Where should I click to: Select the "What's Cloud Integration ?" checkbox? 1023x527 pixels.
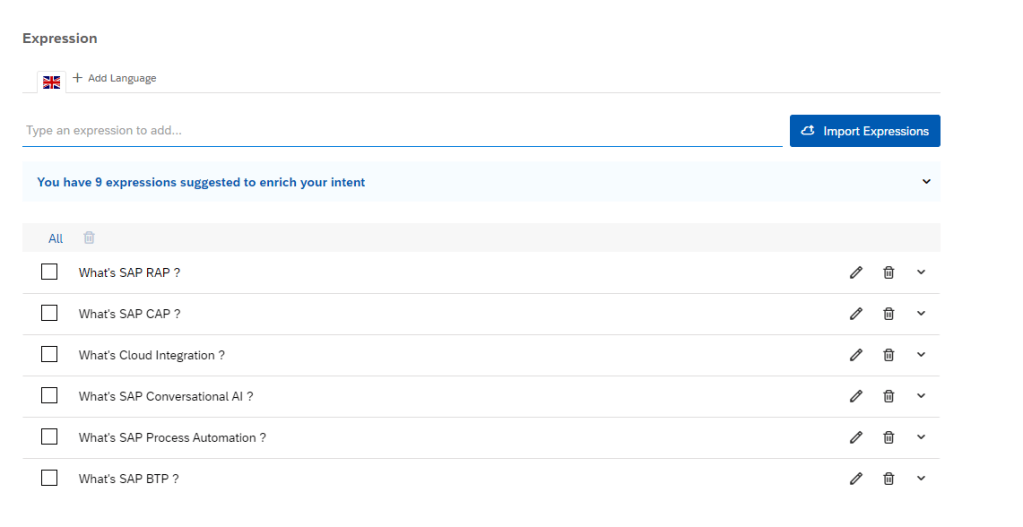(49, 354)
